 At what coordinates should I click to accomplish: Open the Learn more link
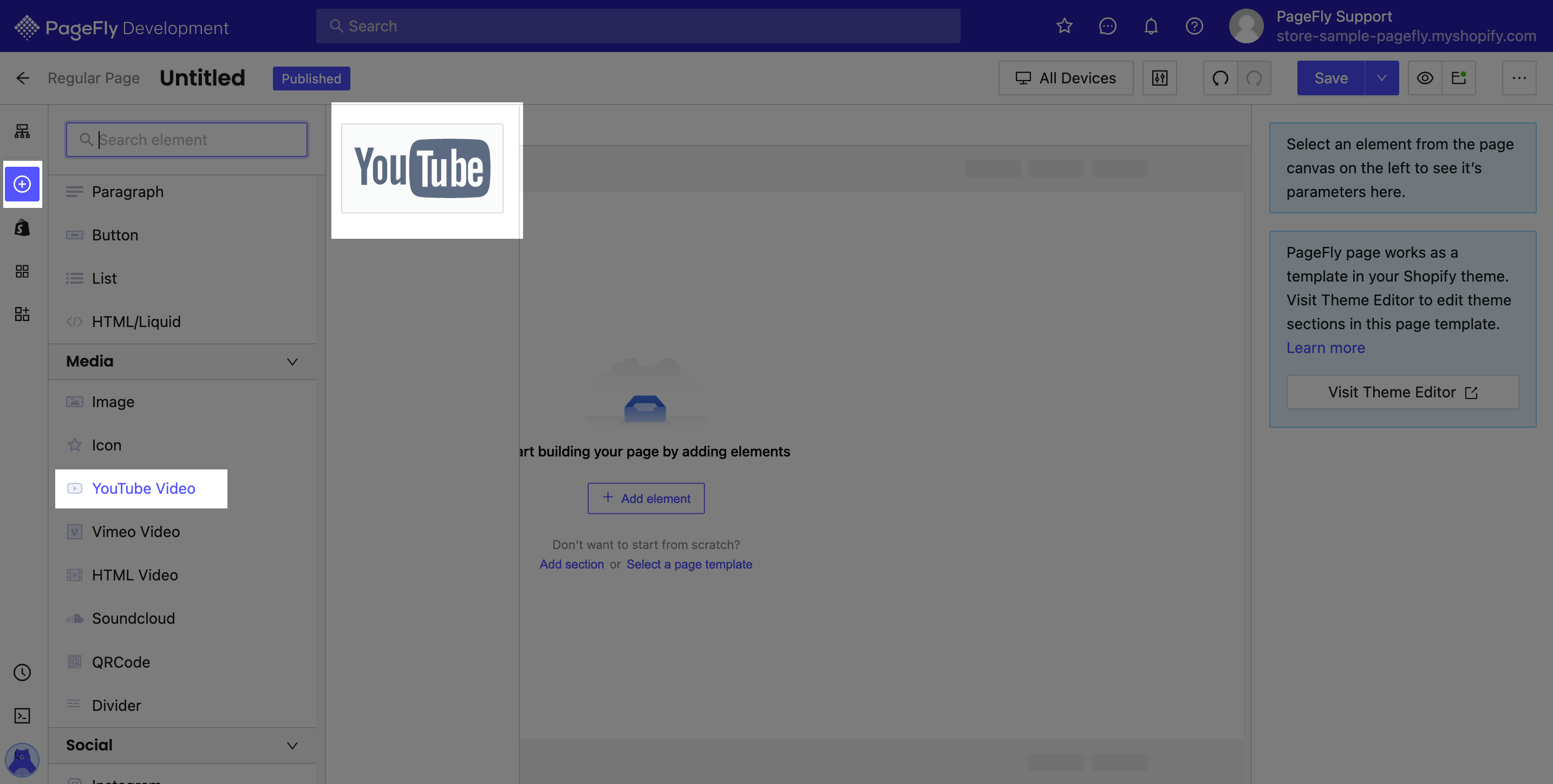point(1326,348)
